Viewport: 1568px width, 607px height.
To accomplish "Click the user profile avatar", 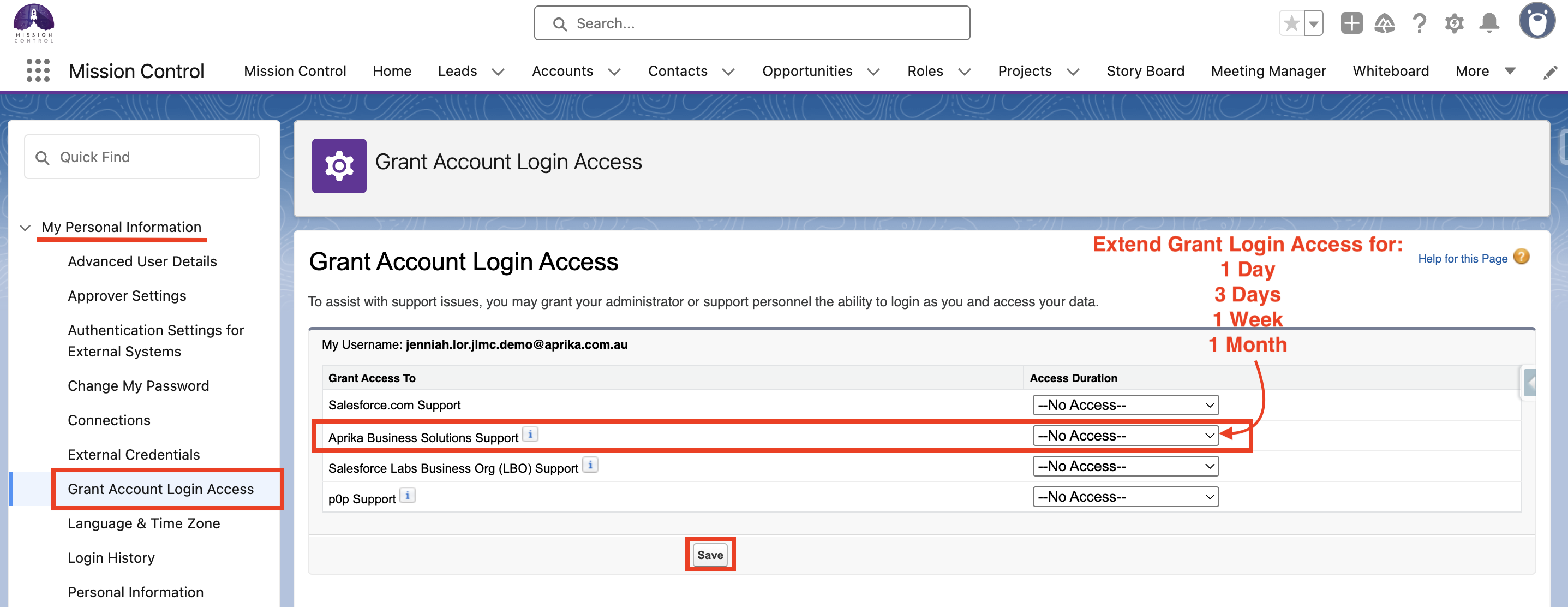I will click(1536, 21).
